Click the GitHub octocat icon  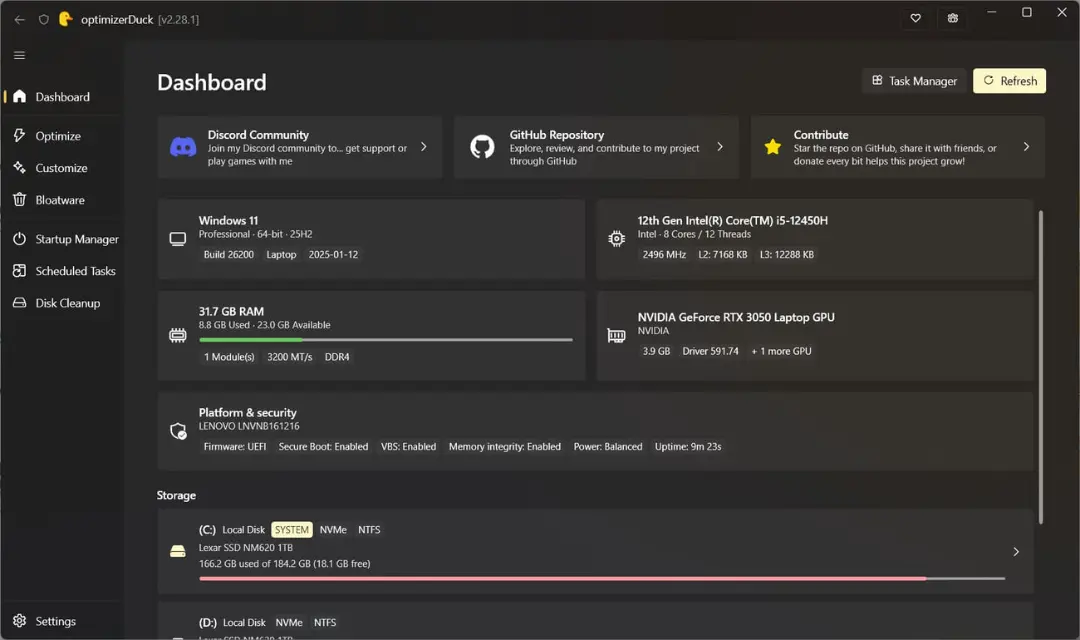tap(482, 147)
